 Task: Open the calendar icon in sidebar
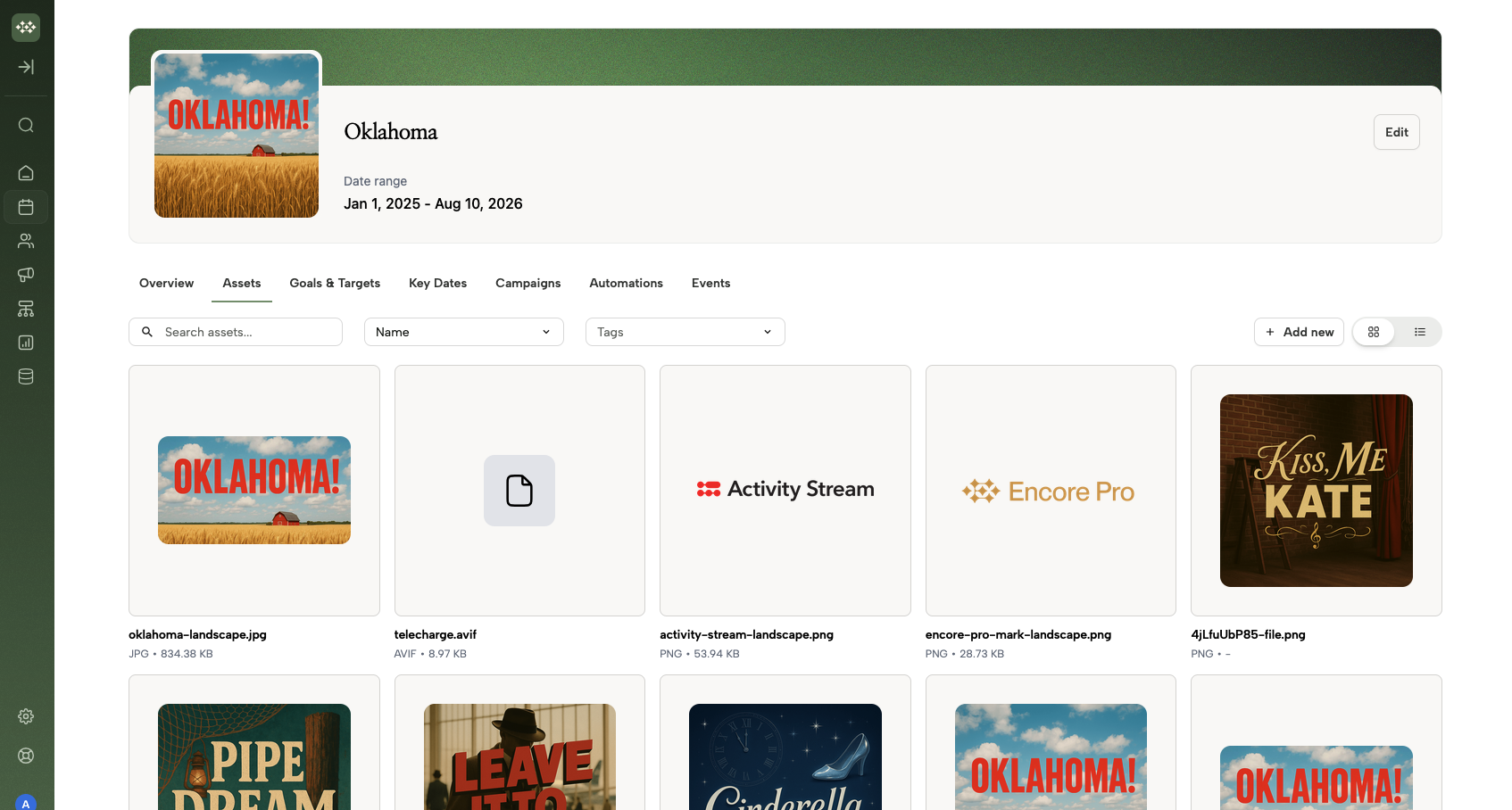(x=26, y=207)
